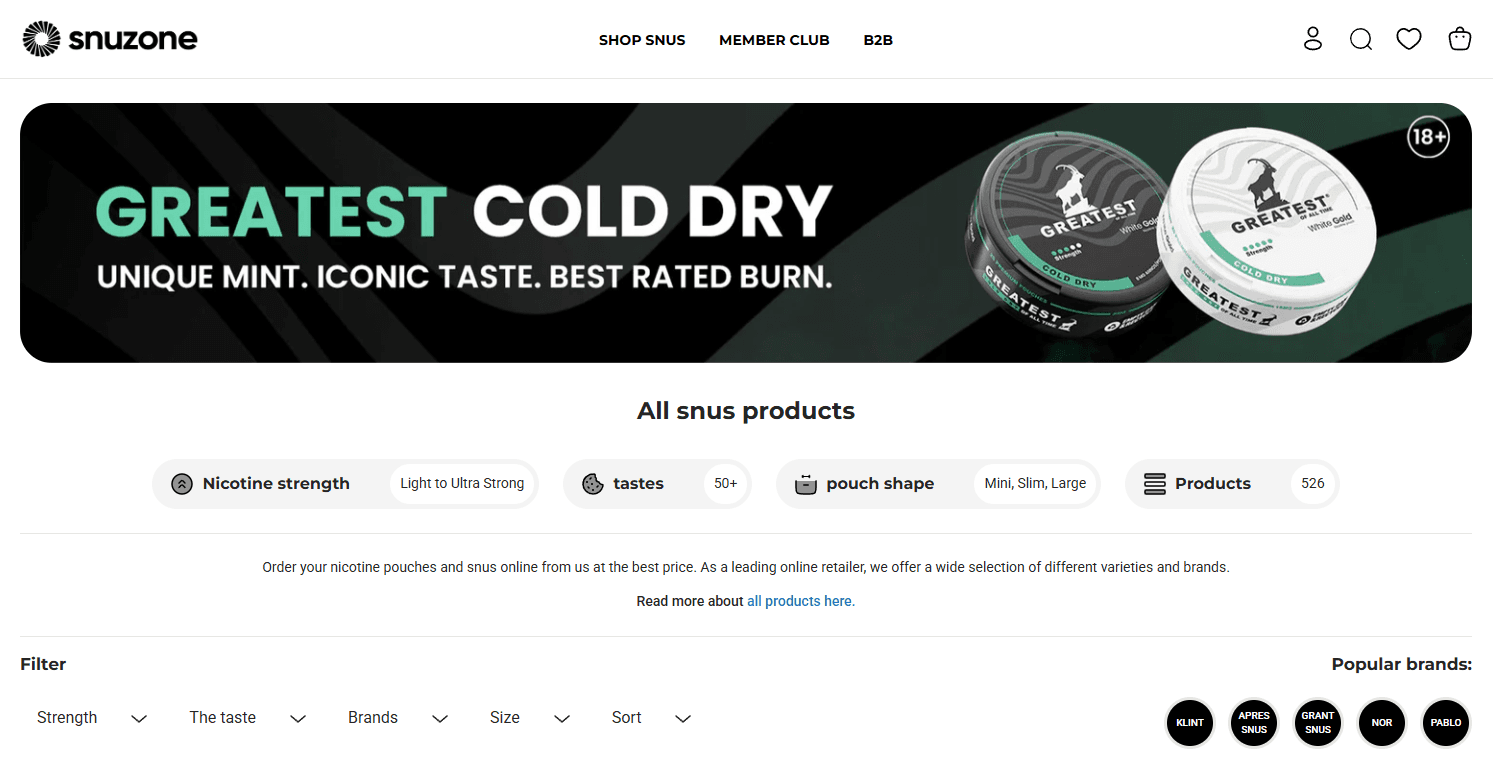Follow the 'all products here' link
The height and width of the screenshot is (784, 1493).
(801, 601)
